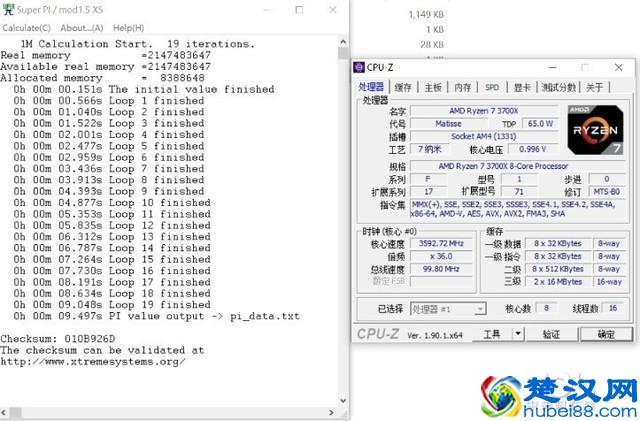Click the core count value 8
Viewport: 640px width, 421px height.
click(546, 308)
